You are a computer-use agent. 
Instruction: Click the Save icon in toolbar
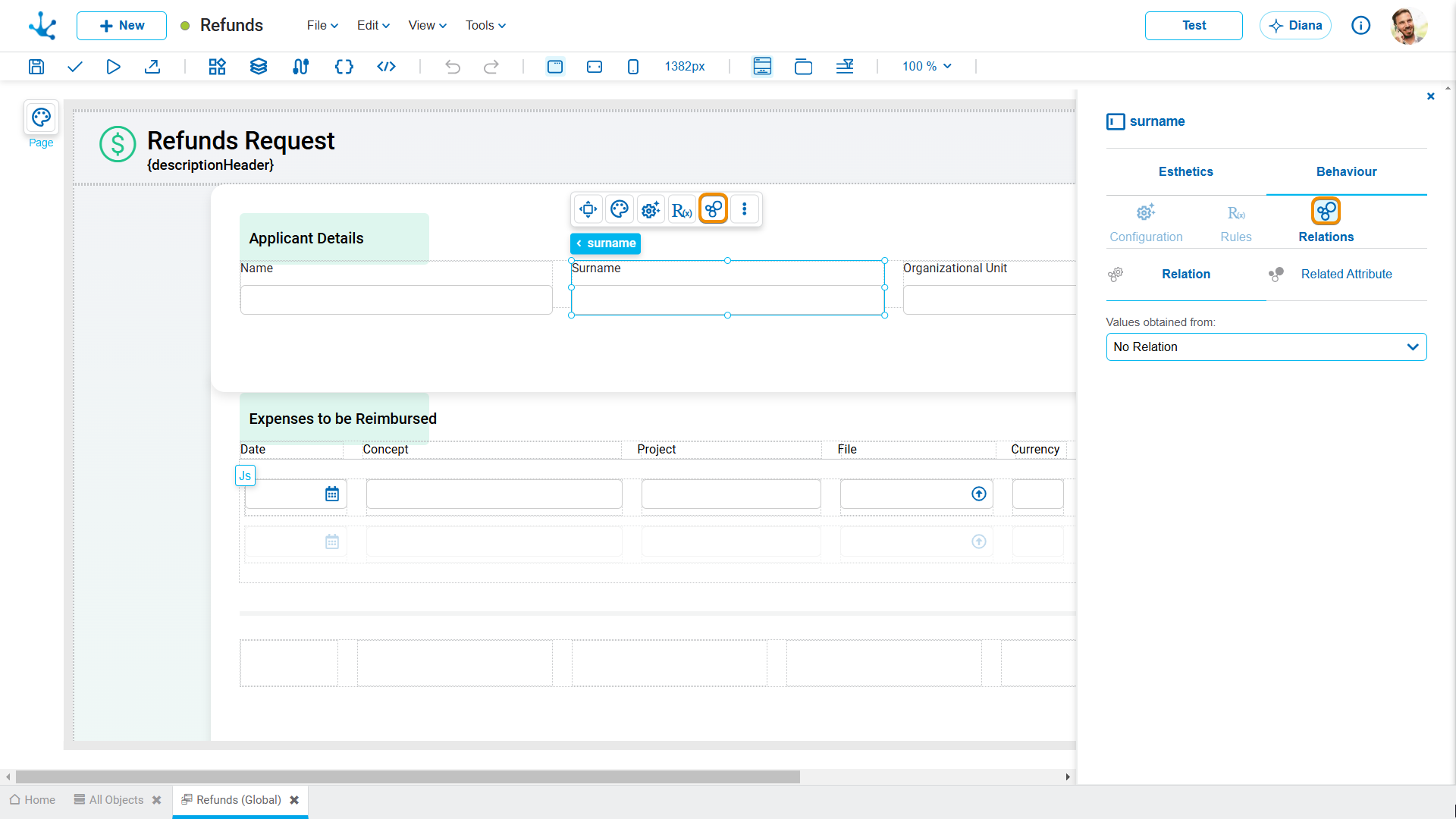(x=36, y=67)
